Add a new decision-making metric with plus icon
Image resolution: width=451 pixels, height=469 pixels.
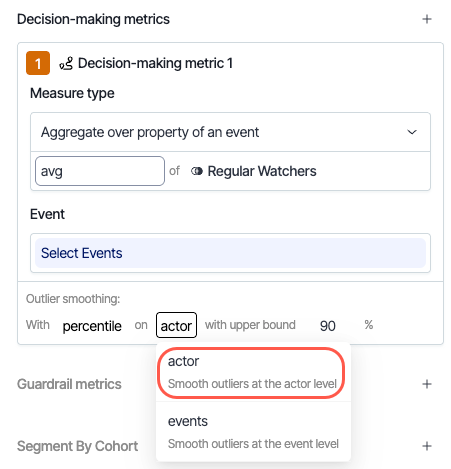[x=427, y=19]
